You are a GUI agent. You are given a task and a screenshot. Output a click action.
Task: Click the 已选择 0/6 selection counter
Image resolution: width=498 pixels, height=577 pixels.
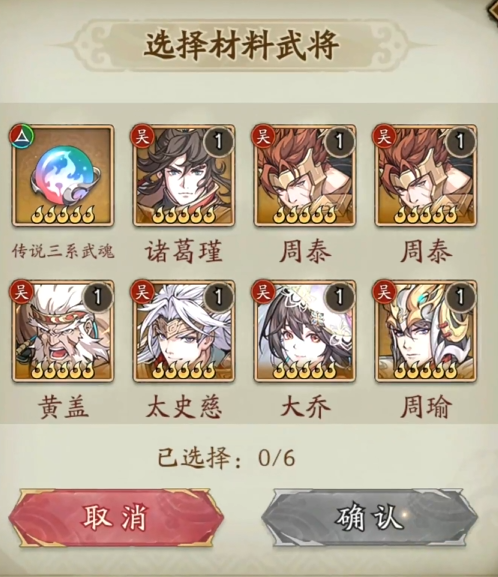click(x=226, y=458)
